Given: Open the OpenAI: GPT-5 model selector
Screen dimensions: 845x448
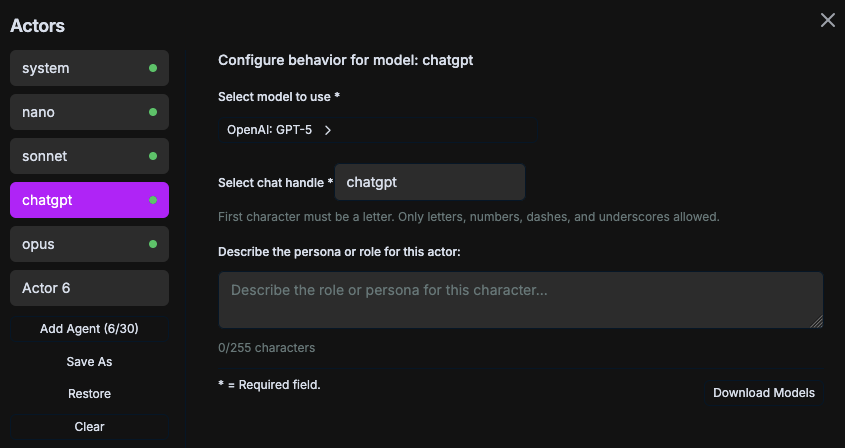Looking at the screenshot, I should tap(270, 130).
